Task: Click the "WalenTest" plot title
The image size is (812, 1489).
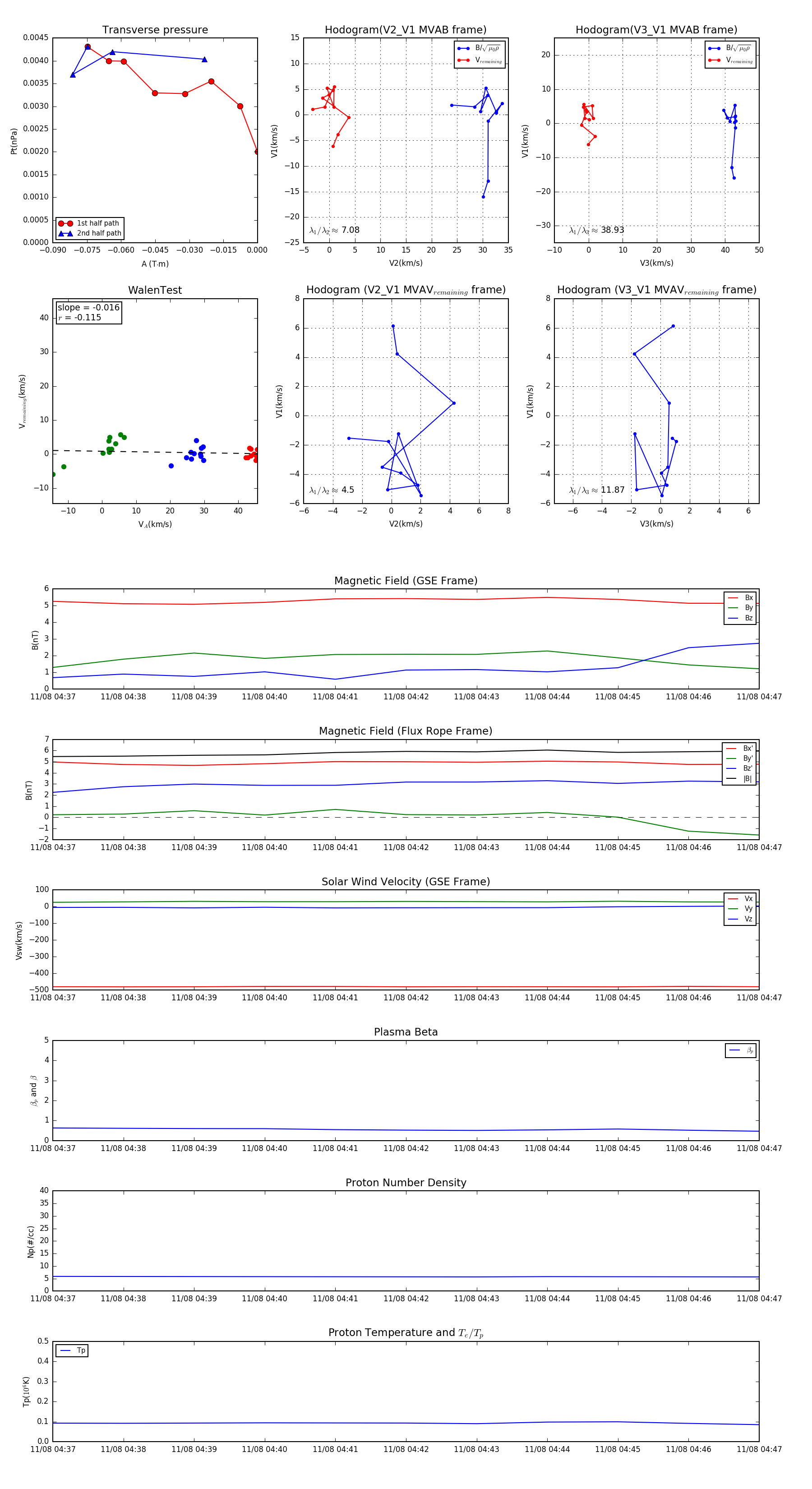Action: [x=155, y=290]
